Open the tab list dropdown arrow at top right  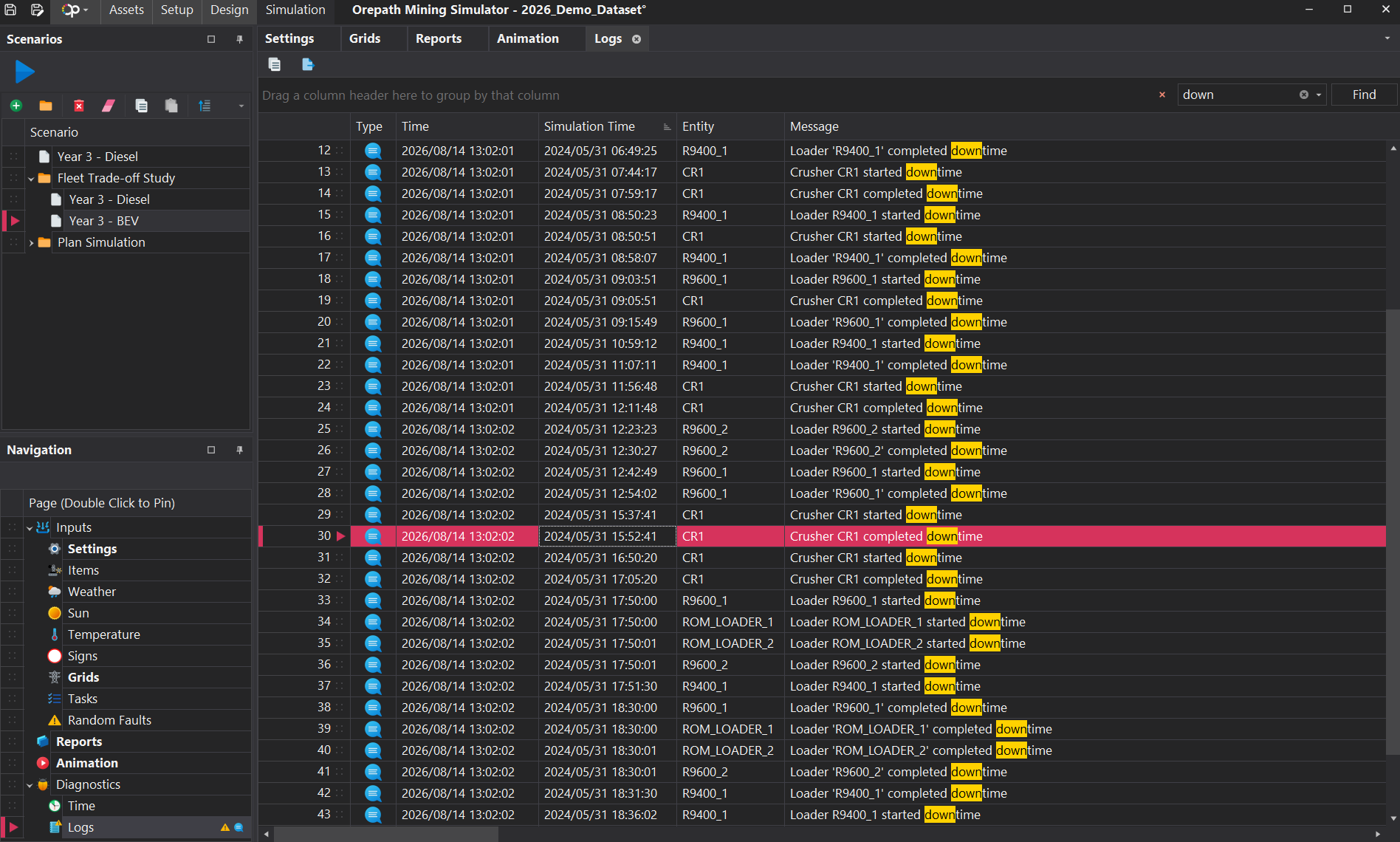(x=1387, y=38)
